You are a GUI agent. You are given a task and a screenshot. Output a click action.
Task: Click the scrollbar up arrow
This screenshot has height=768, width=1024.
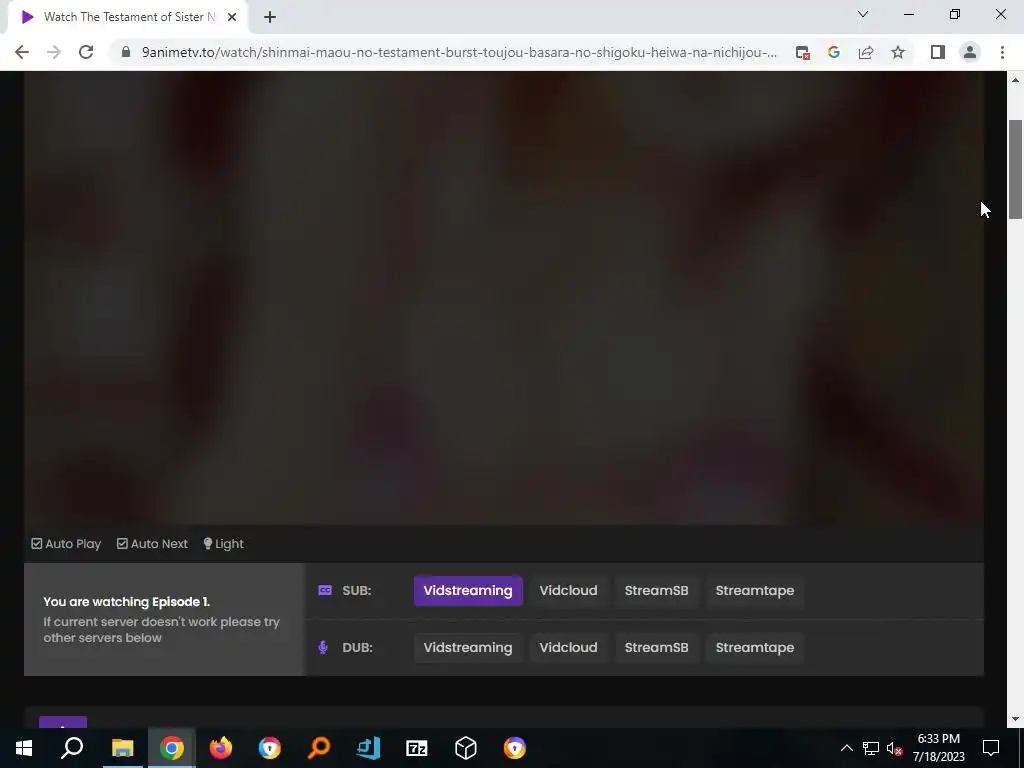(1015, 80)
